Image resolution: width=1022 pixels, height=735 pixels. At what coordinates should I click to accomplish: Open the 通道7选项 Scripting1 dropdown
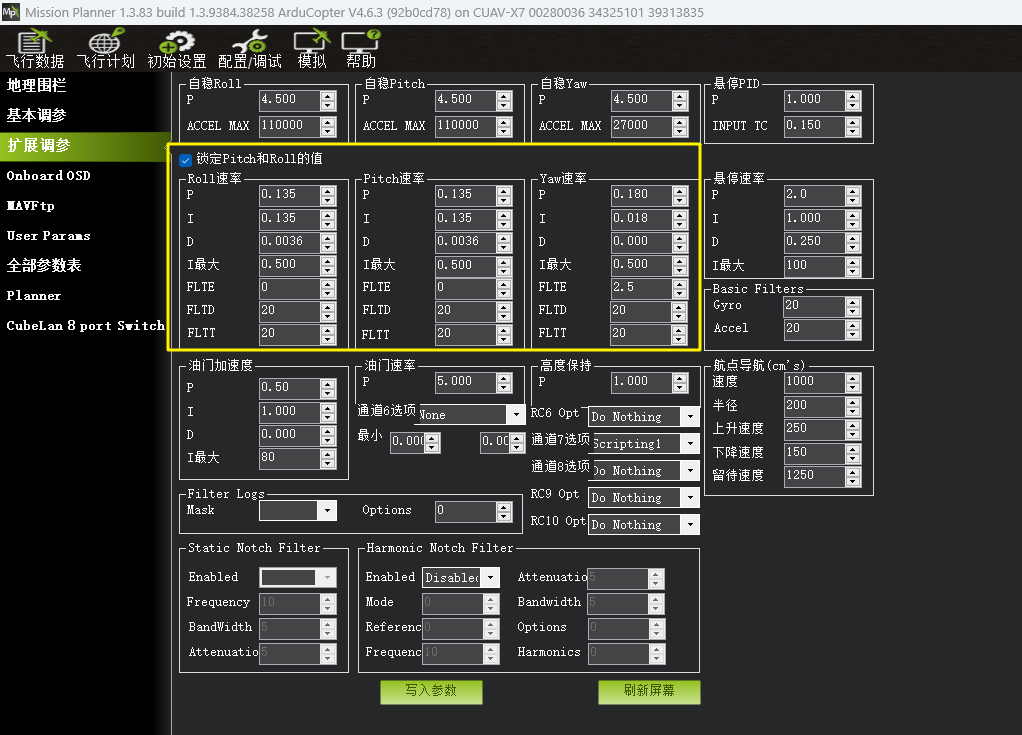coord(690,444)
